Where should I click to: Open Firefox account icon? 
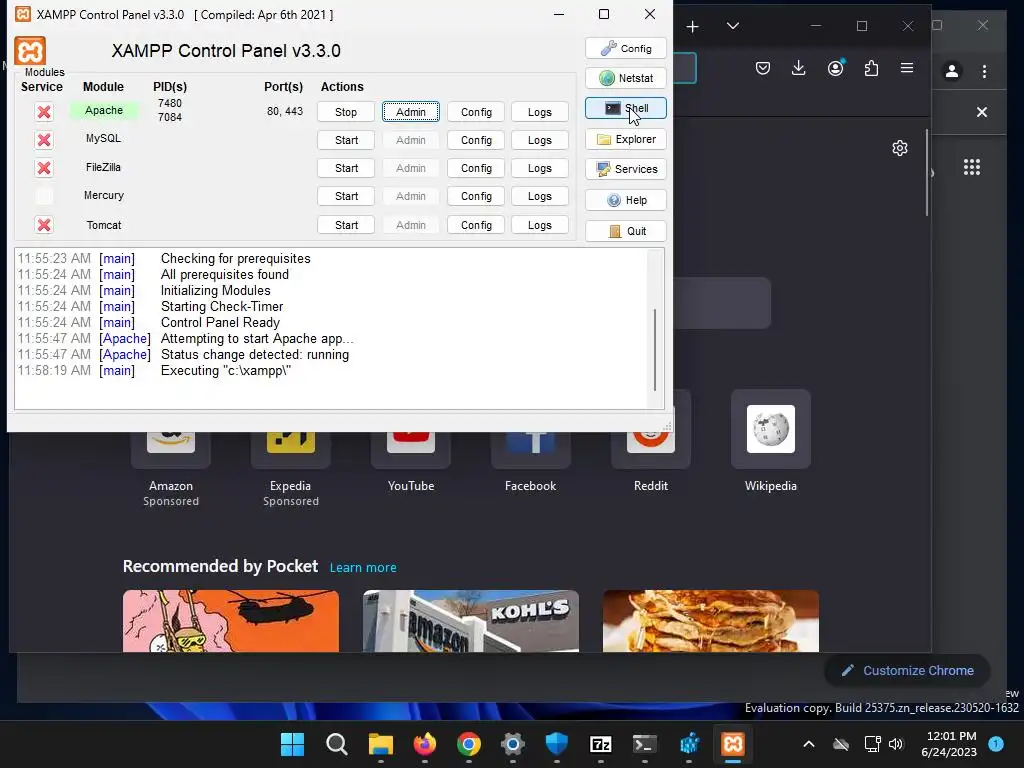click(835, 68)
